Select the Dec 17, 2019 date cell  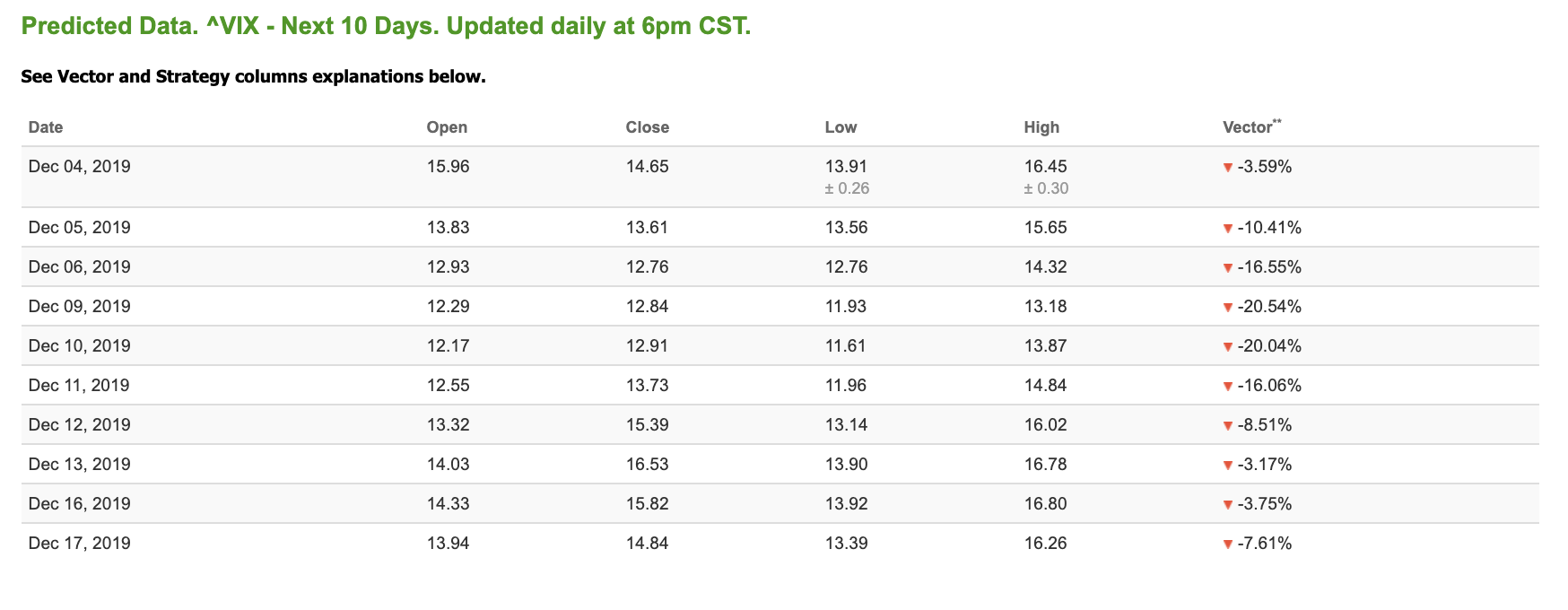[80, 544]
